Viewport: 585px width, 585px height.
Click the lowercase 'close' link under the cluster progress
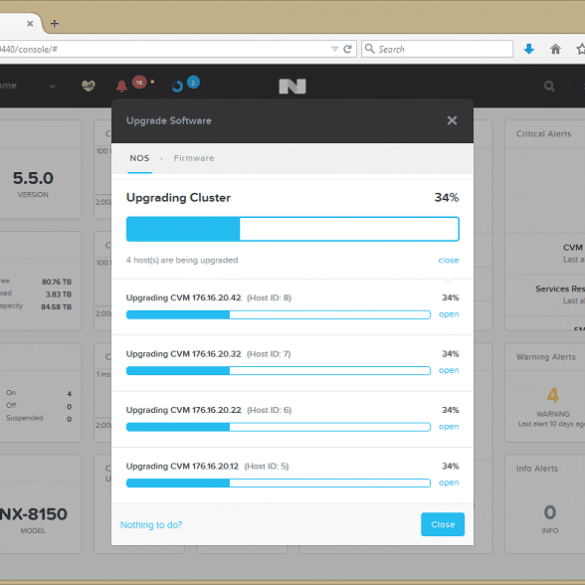(x=448, y=260)
